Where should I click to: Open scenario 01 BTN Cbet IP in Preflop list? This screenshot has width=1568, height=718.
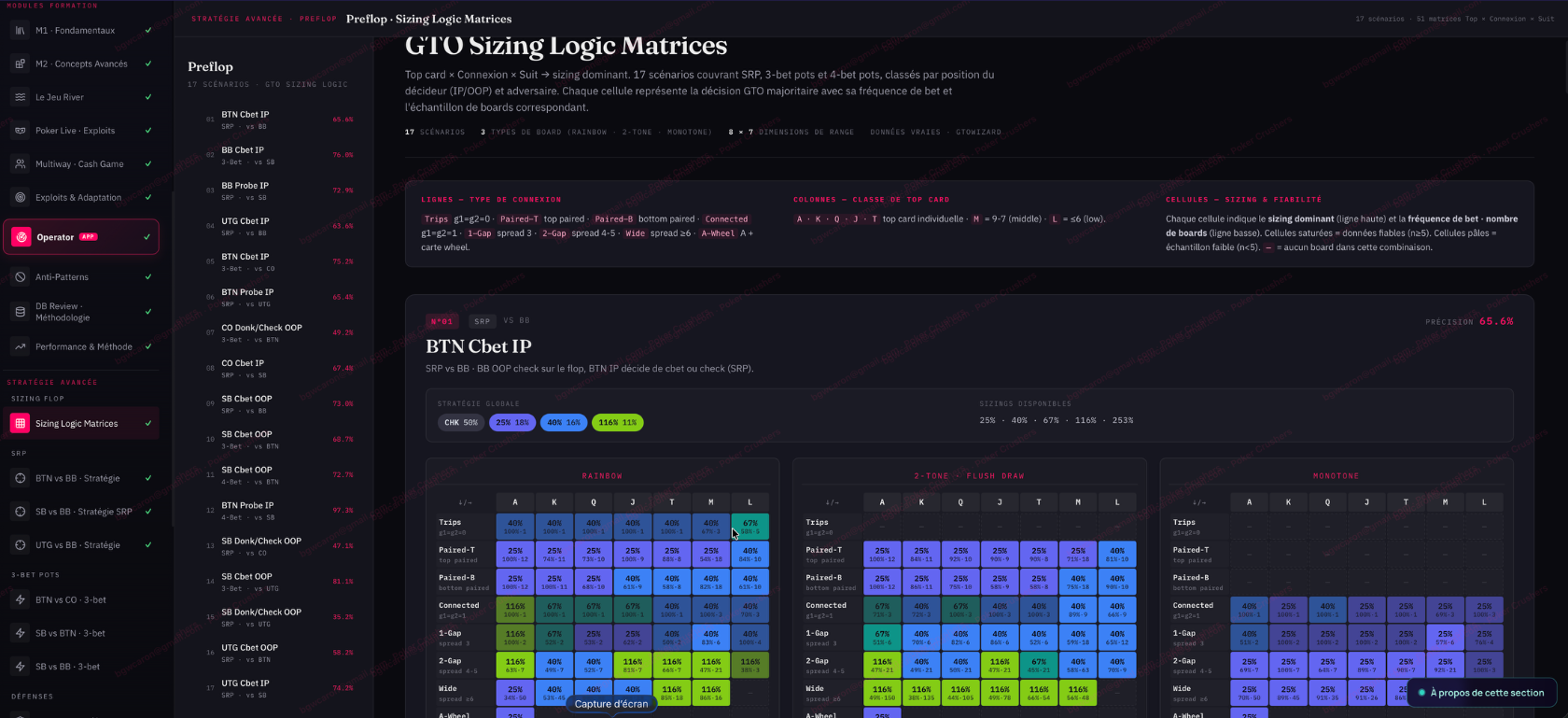280,120
